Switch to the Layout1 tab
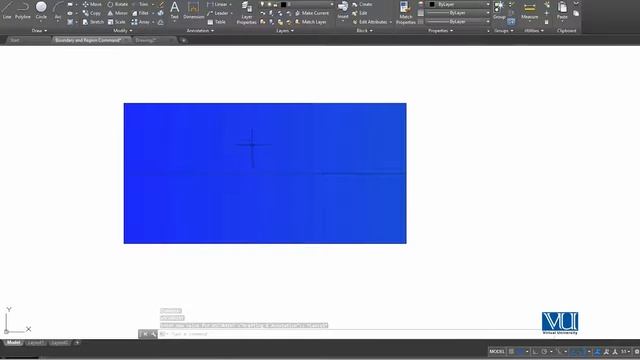The width and height of the screenshot is (640, 360). [36, 342]
